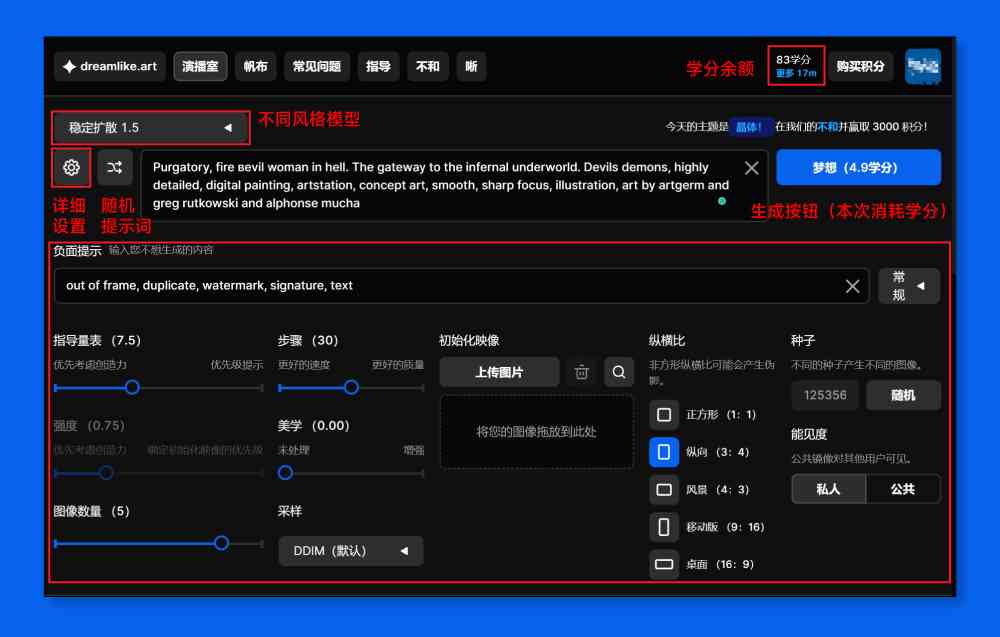The height and width of the screenshot is (637, 1000).
Task: Click the blue 梦想 generate button
Action: click(858, 168)
